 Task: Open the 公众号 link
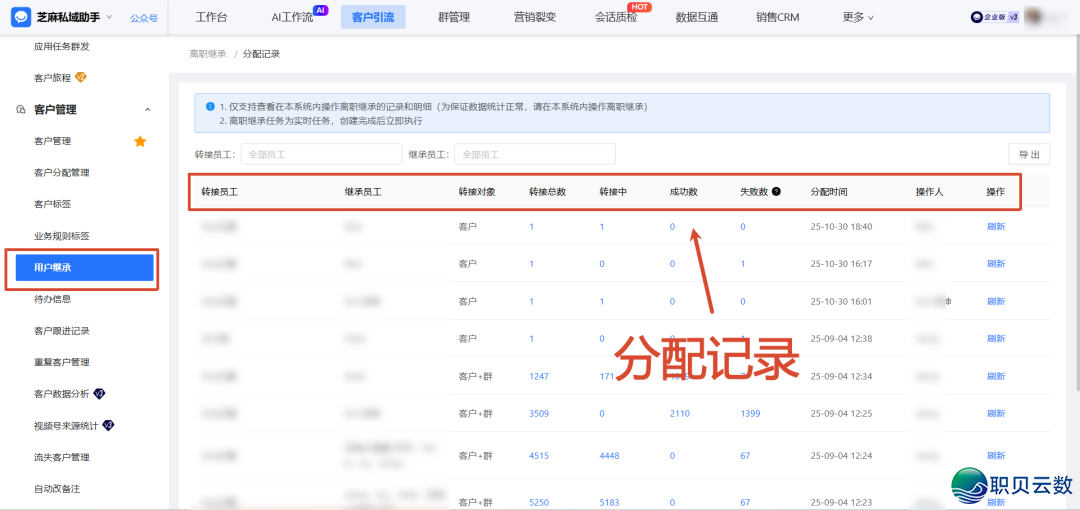144,18
